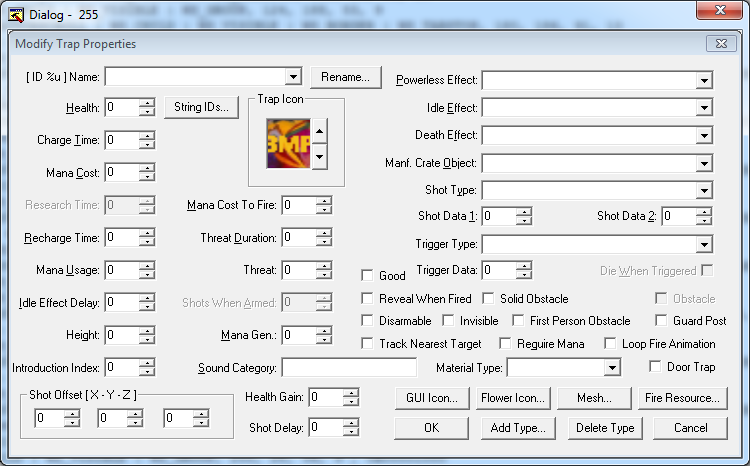750x466 pixels.
Task: Toggle Loop Fire Animation checkbox
Action: click(610, 344)
